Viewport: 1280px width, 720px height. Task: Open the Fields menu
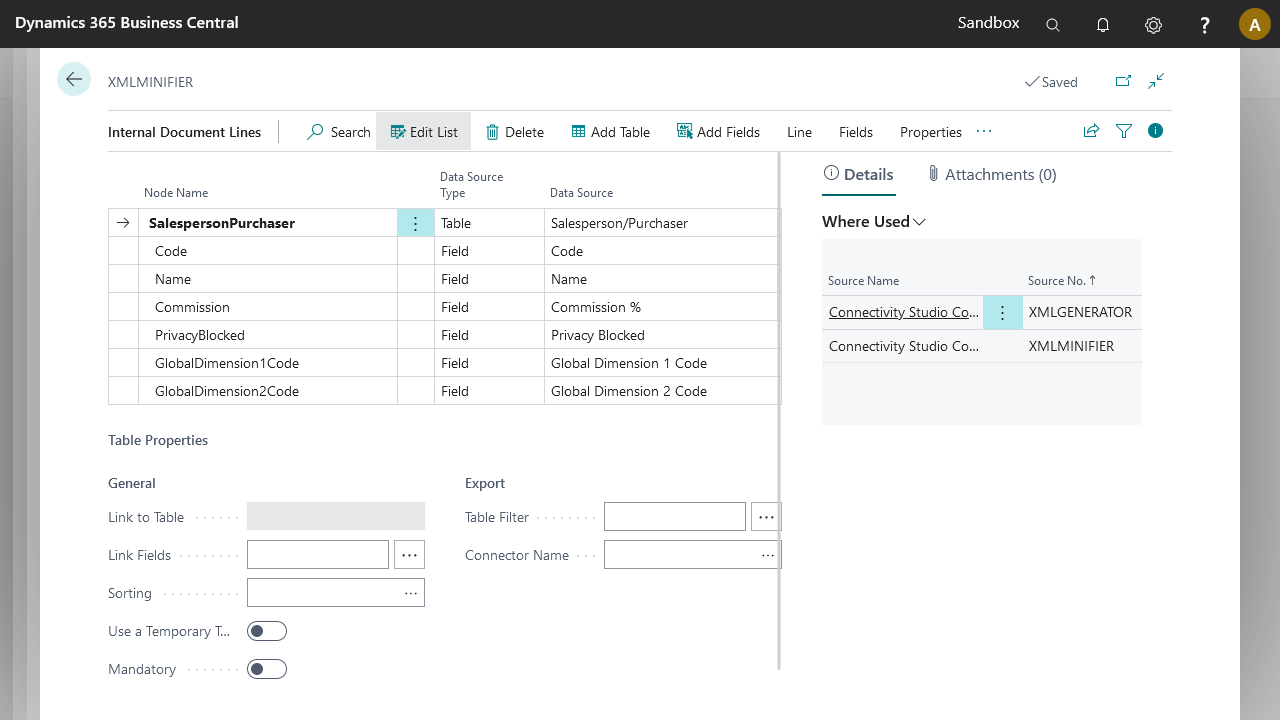pos(856,132)
